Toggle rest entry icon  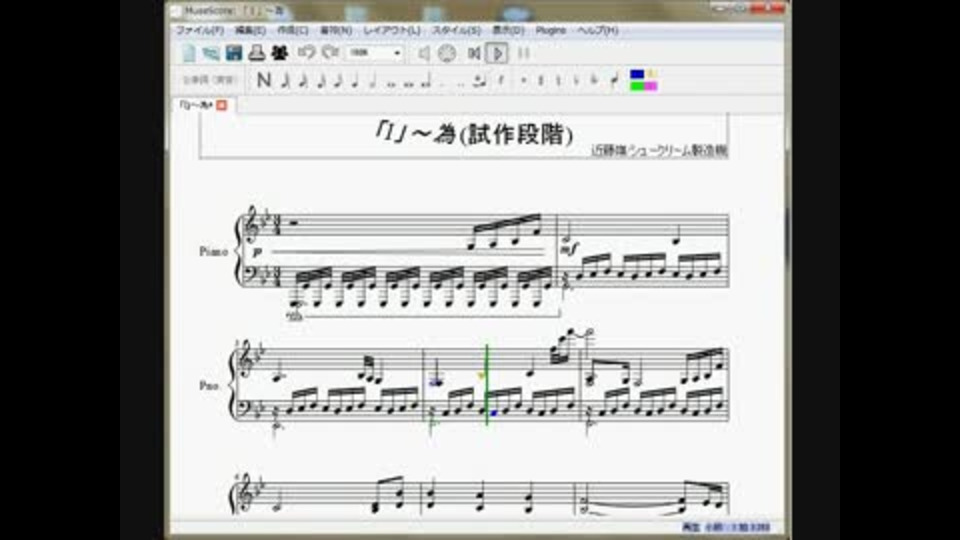(501, 80)
